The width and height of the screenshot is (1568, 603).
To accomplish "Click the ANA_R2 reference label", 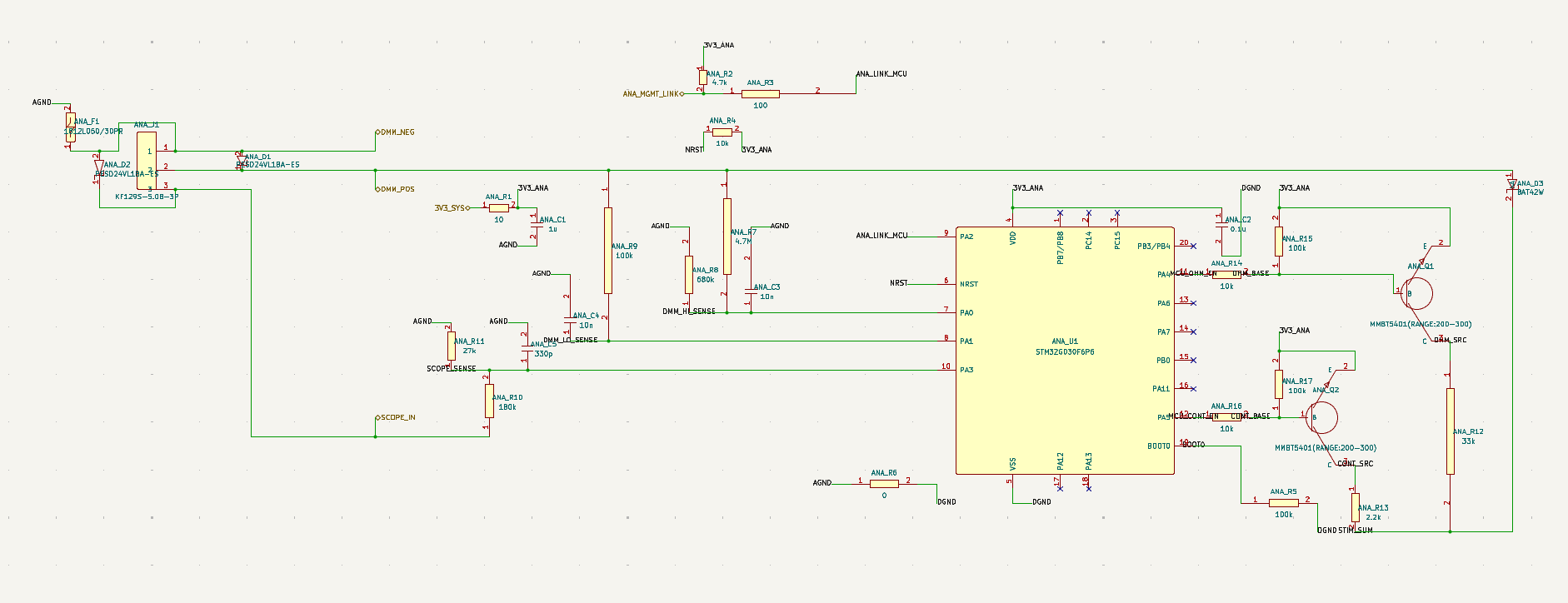I will click(720, 74).
